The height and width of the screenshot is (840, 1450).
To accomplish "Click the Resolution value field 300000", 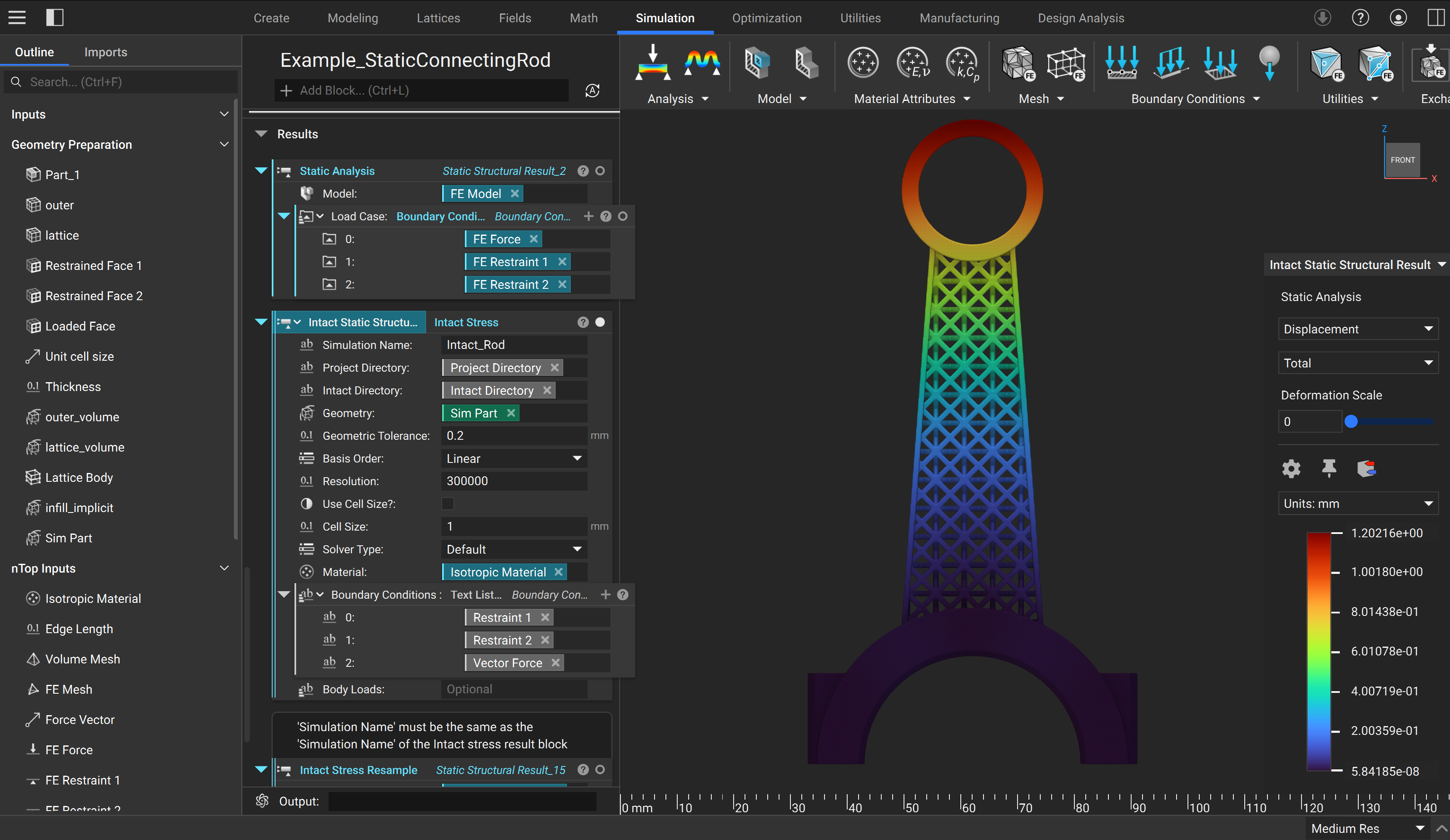I will click(x=514, y=481).
